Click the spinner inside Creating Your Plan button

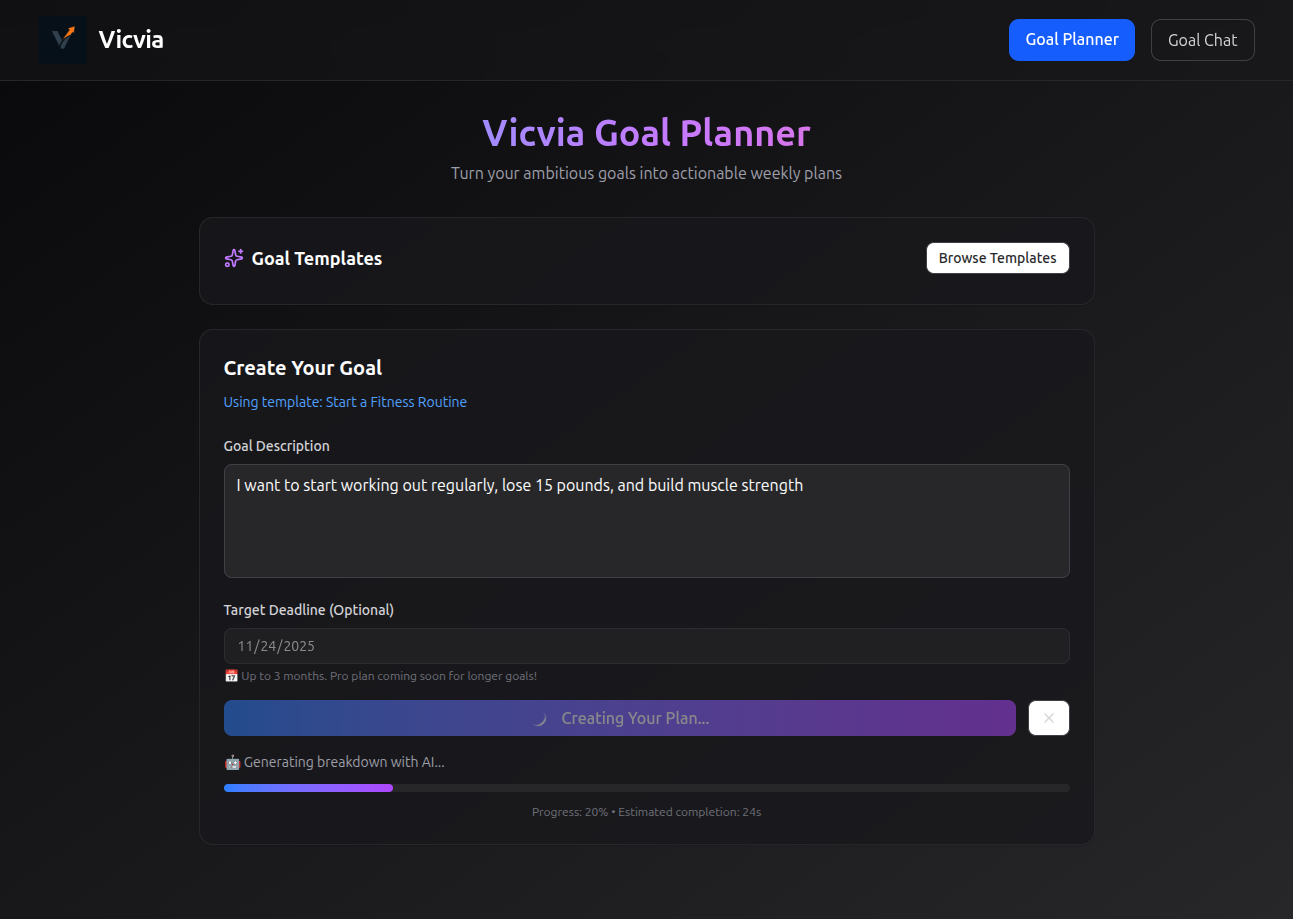(x=540, y=718)
